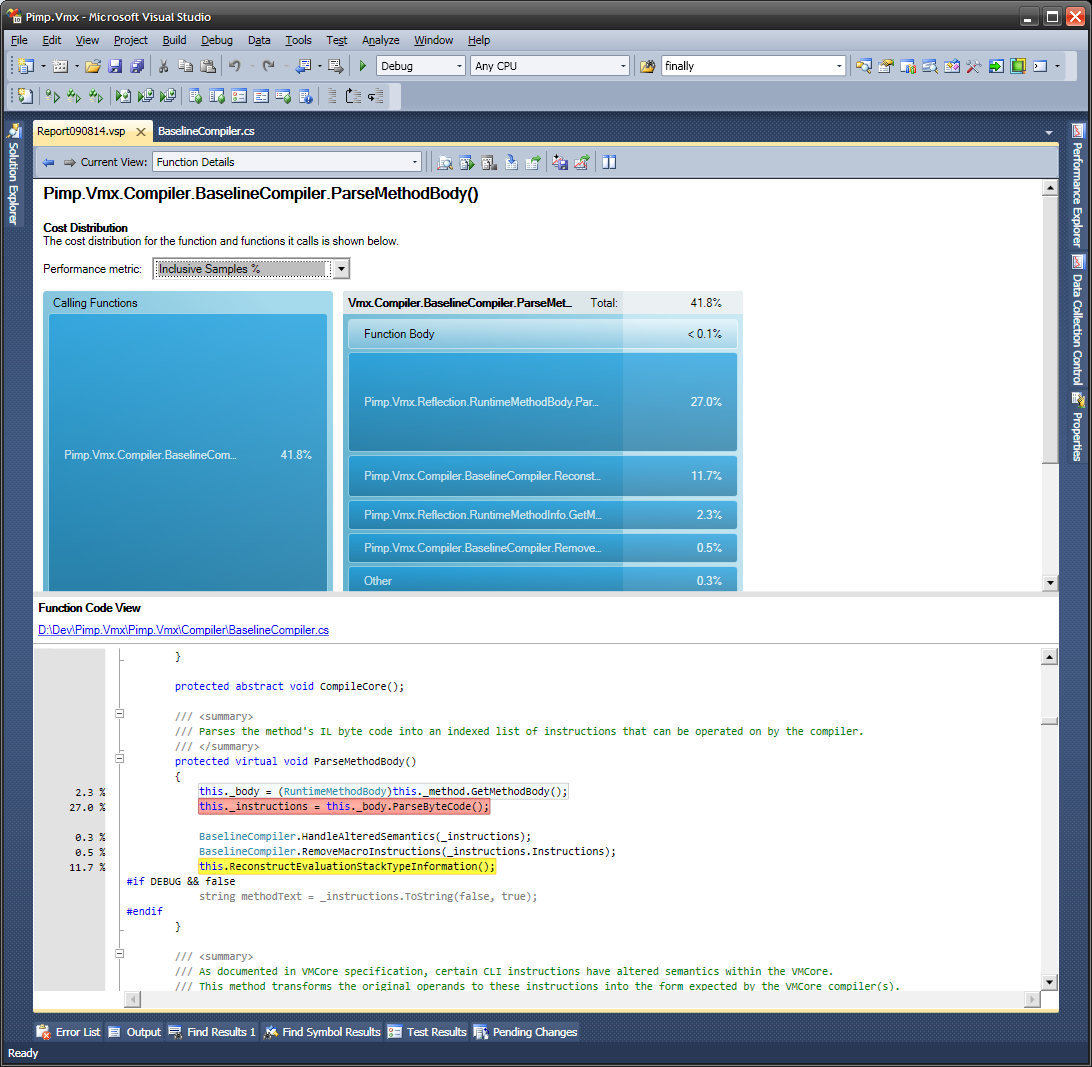
Task: Click the Save All icon
Action: [137, 66]
